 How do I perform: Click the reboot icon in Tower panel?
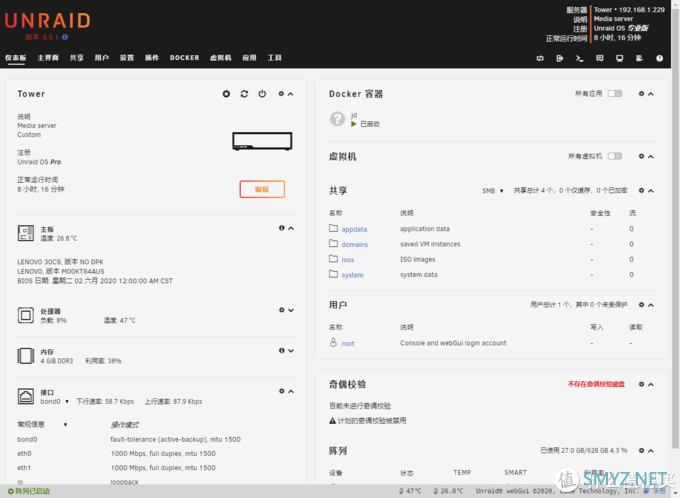tap(244, 94)
